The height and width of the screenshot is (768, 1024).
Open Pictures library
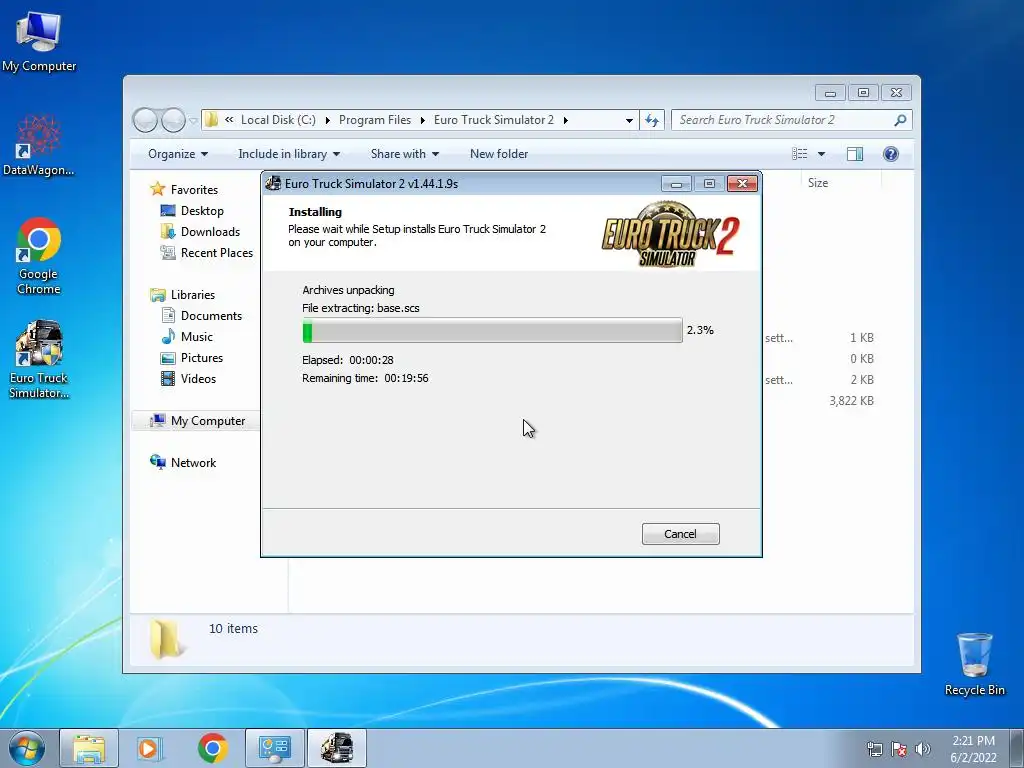click(202, 358)
